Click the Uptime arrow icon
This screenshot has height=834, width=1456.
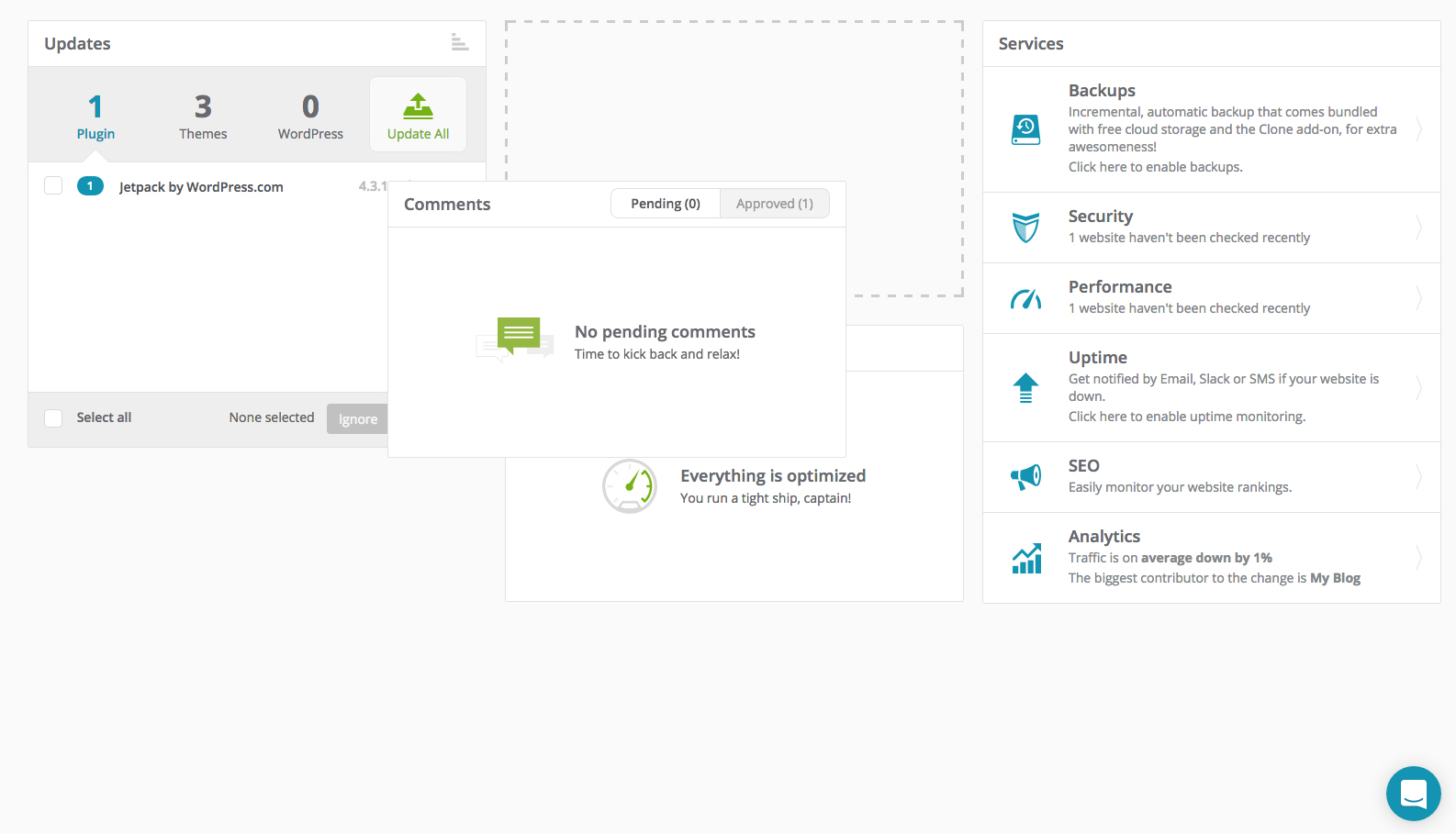pos(1025,388)
